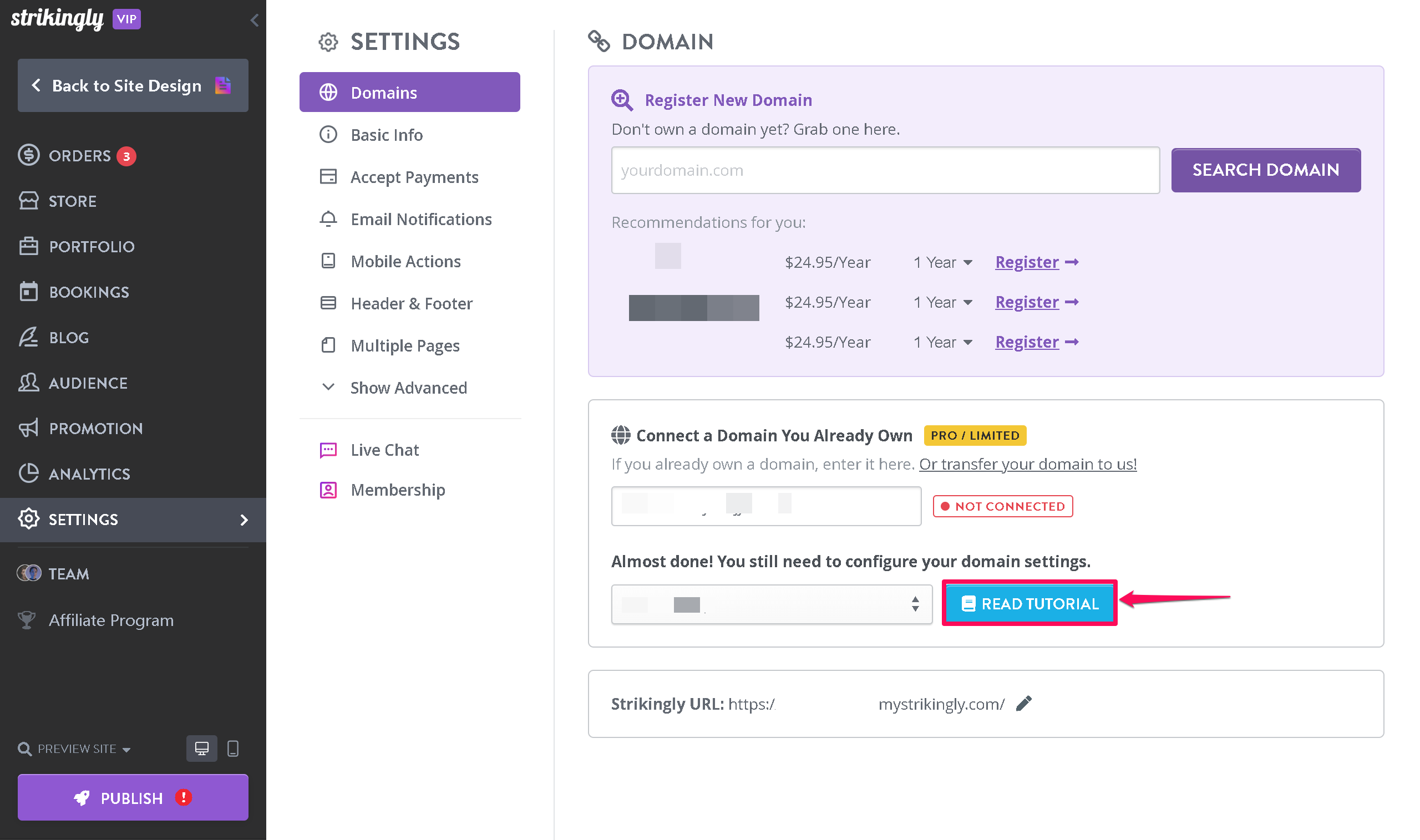Collapse sidebar with the top chevron arrow
Screen dimensions: 1420x840
[x=254, y=21]
